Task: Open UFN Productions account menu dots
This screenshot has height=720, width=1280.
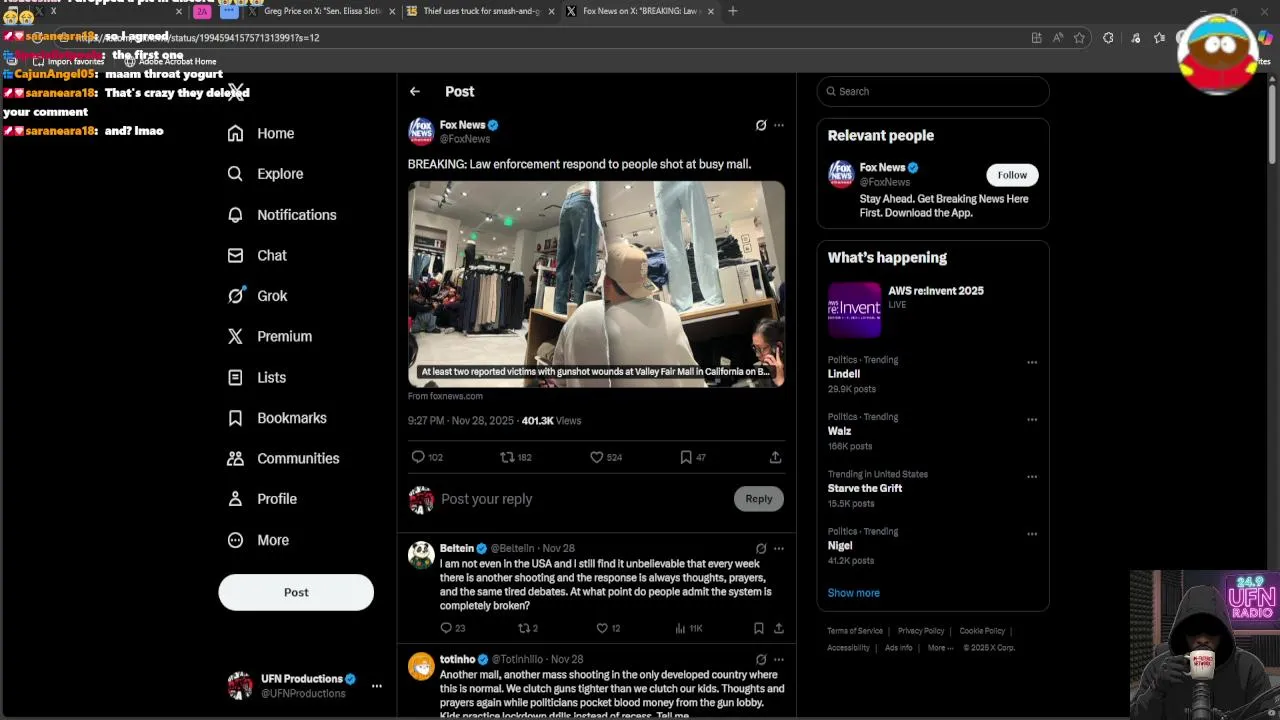Action: click(377, 686)
